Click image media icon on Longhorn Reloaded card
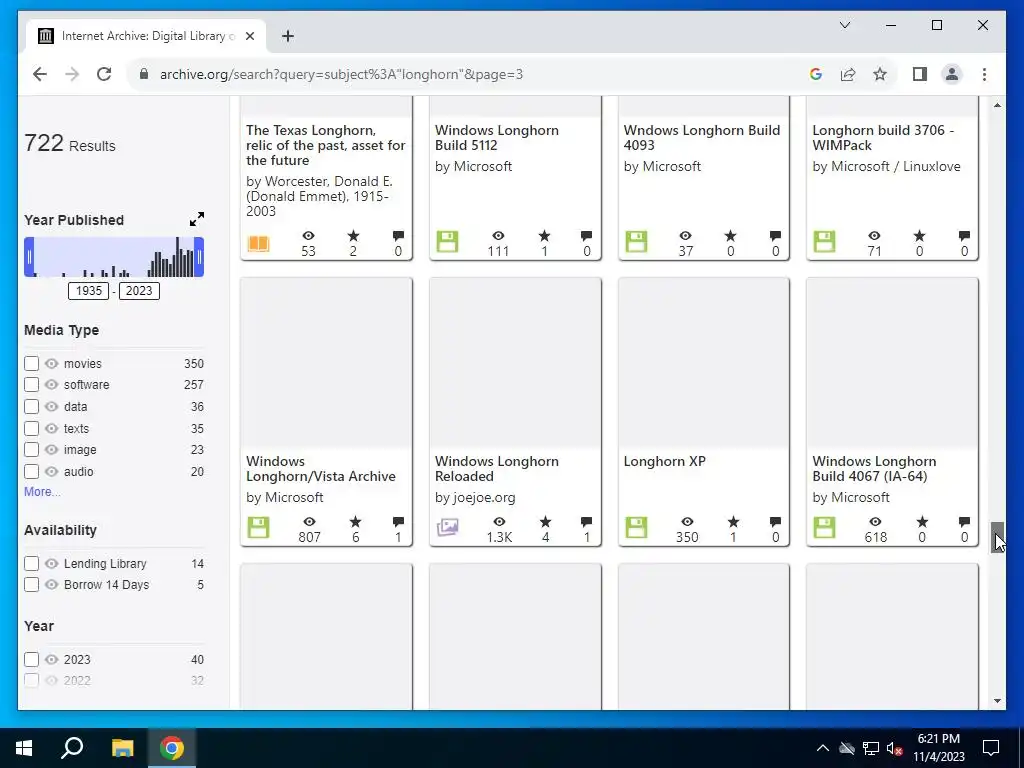Screen dimensions: 1024x768 tap(447, 527)
